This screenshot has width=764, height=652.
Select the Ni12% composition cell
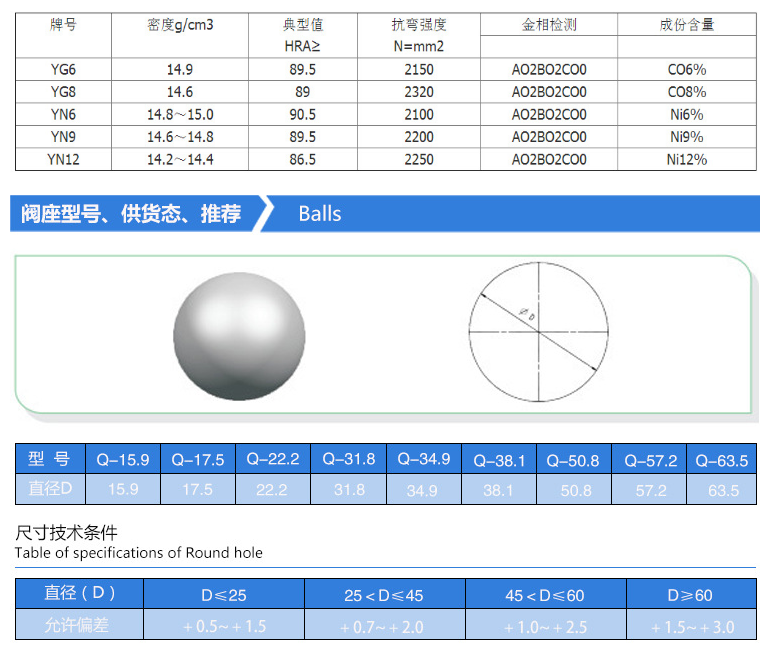(686, 159)
